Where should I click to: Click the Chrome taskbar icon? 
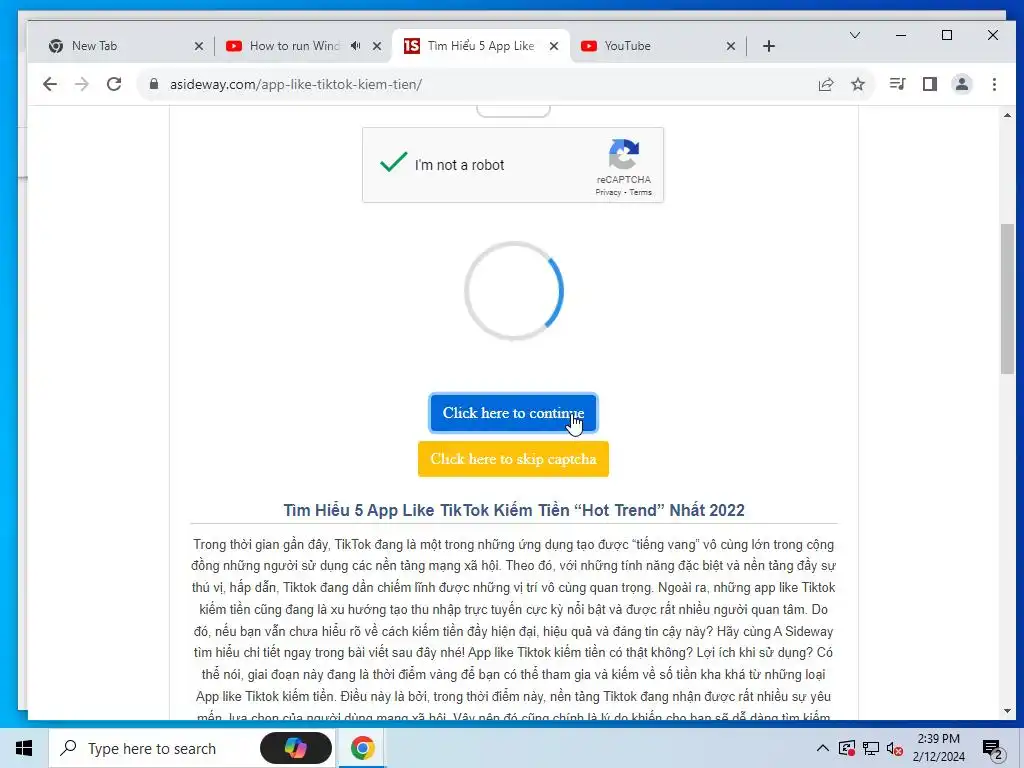tap(362, 748)
